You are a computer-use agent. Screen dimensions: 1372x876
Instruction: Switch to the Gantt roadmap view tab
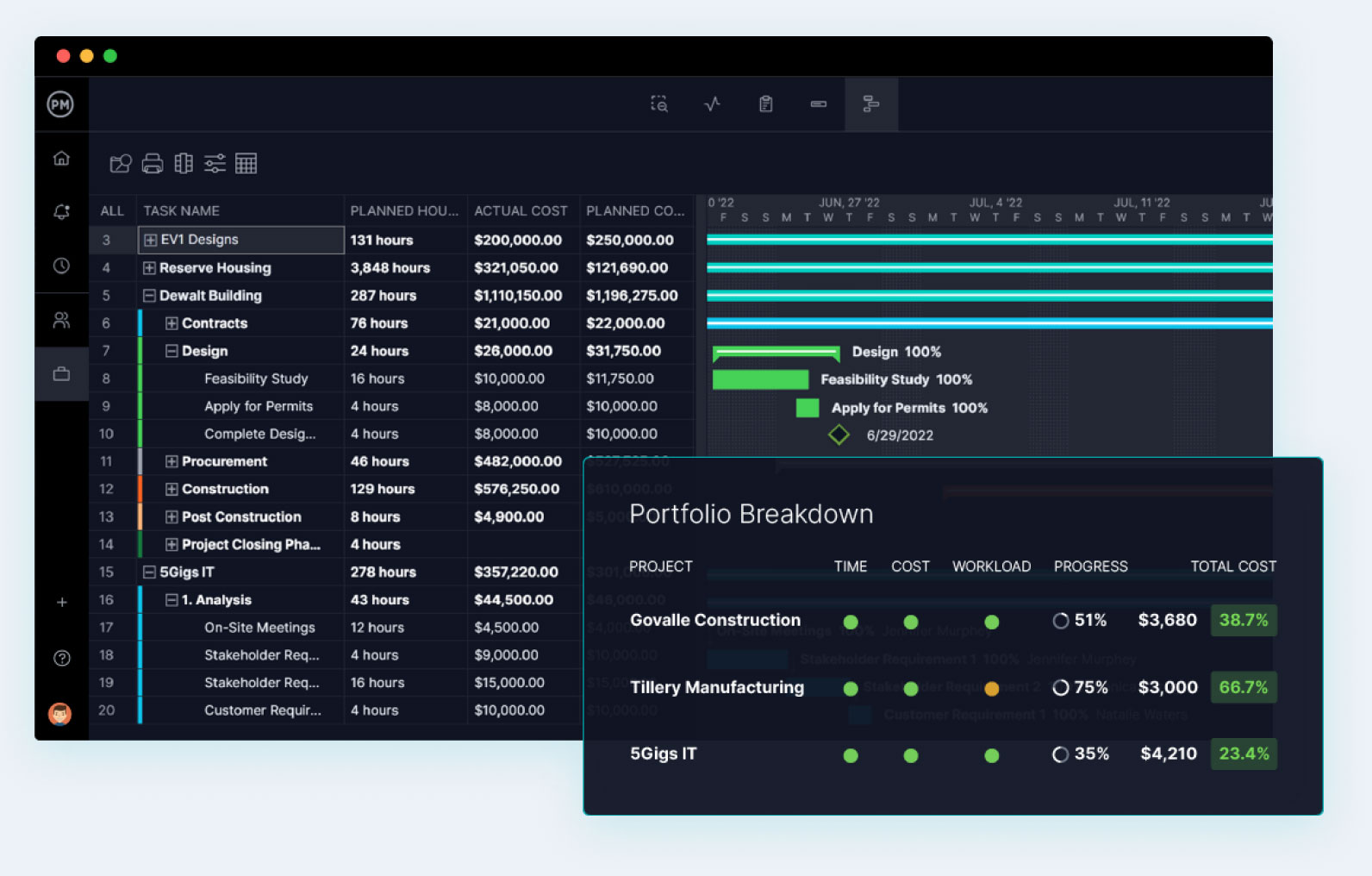pos(870,104)
